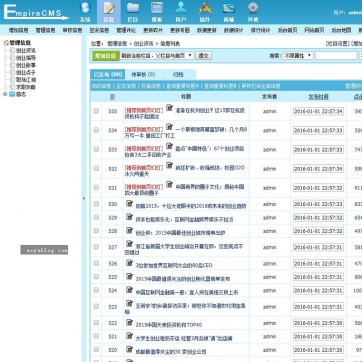The width and height of the screenshot is (362, 362).
Task: Click edit icon for article ID 525
Action: [x=129, y=276]
